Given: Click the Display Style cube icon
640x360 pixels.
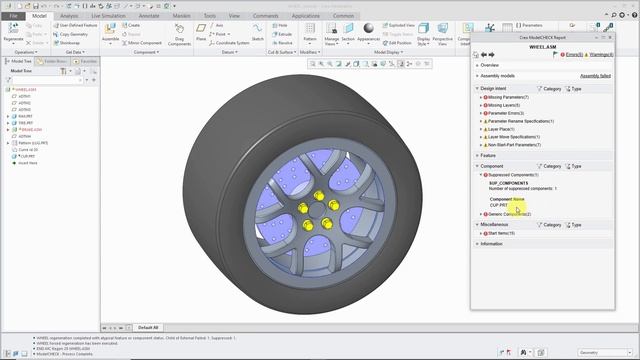Looking at the screenshot, I should click(423, 28).
